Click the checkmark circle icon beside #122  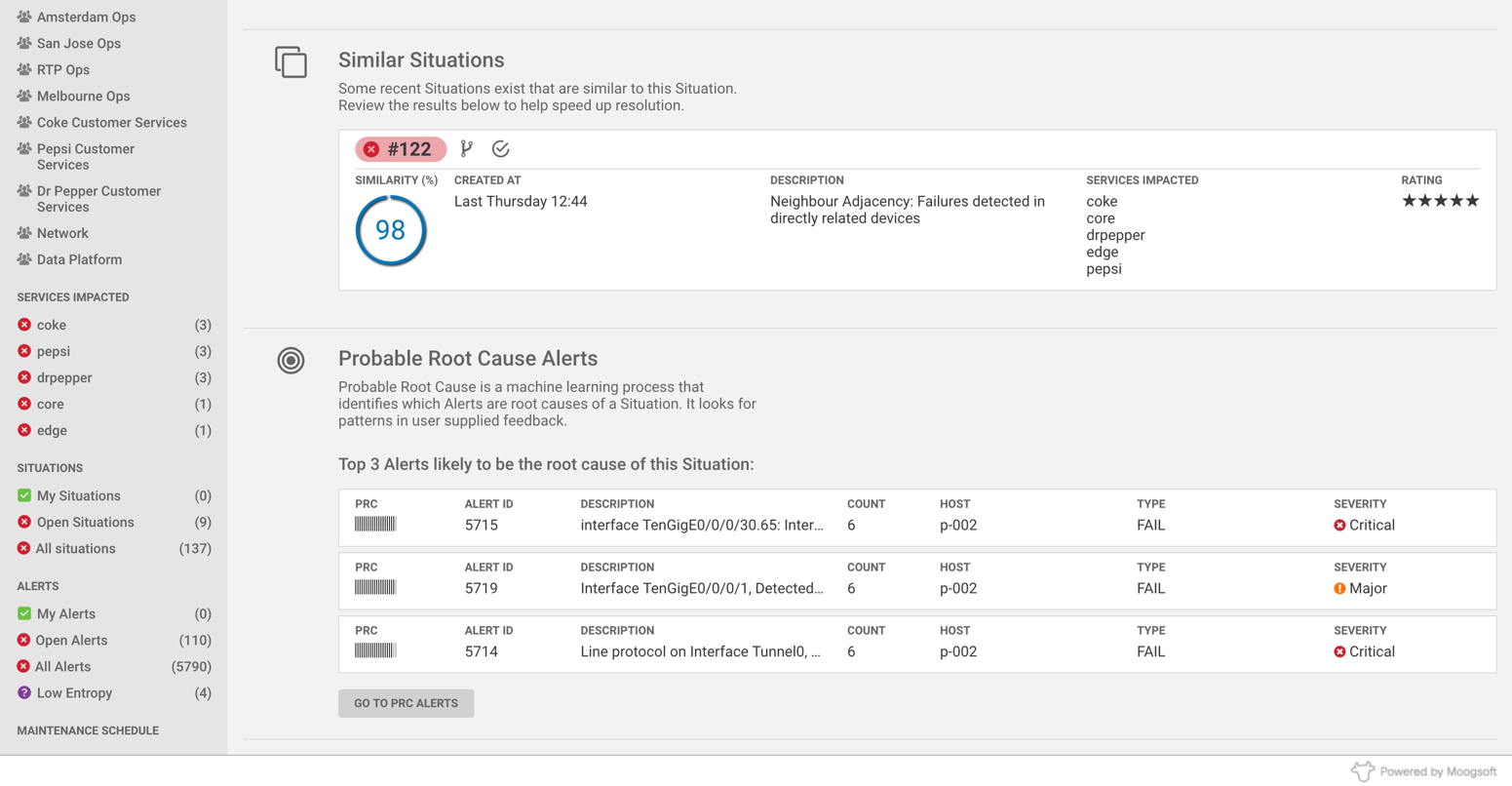click(501, 149)
